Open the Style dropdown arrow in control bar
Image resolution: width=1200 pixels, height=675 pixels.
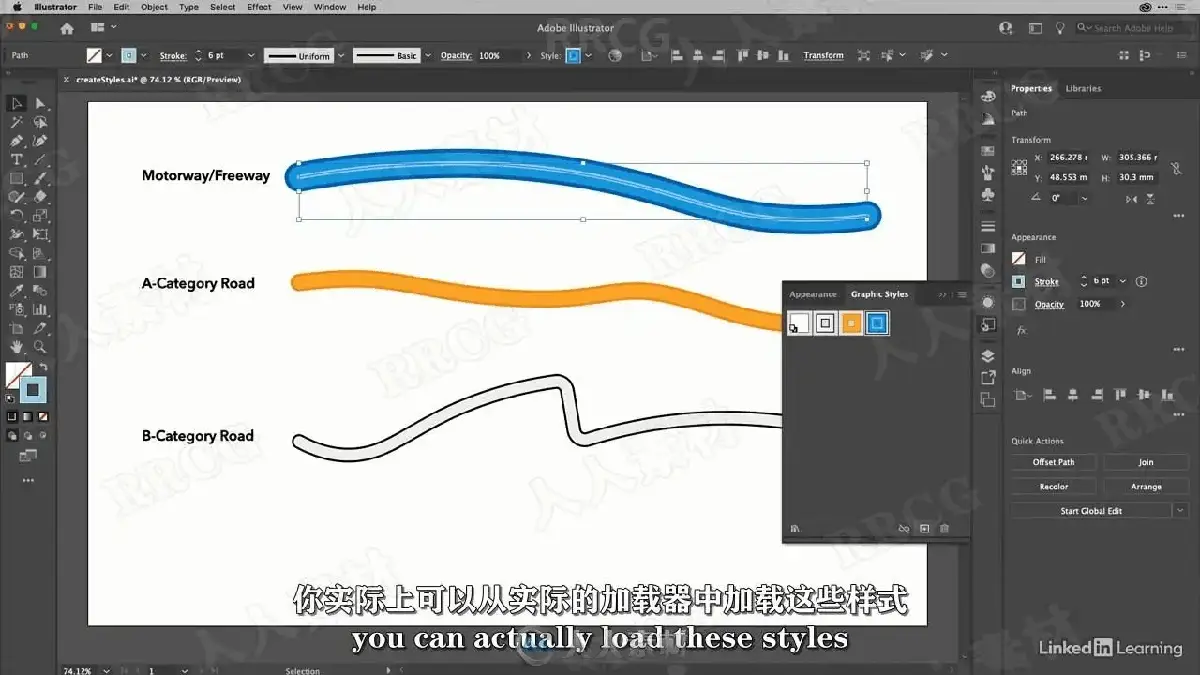588,56
